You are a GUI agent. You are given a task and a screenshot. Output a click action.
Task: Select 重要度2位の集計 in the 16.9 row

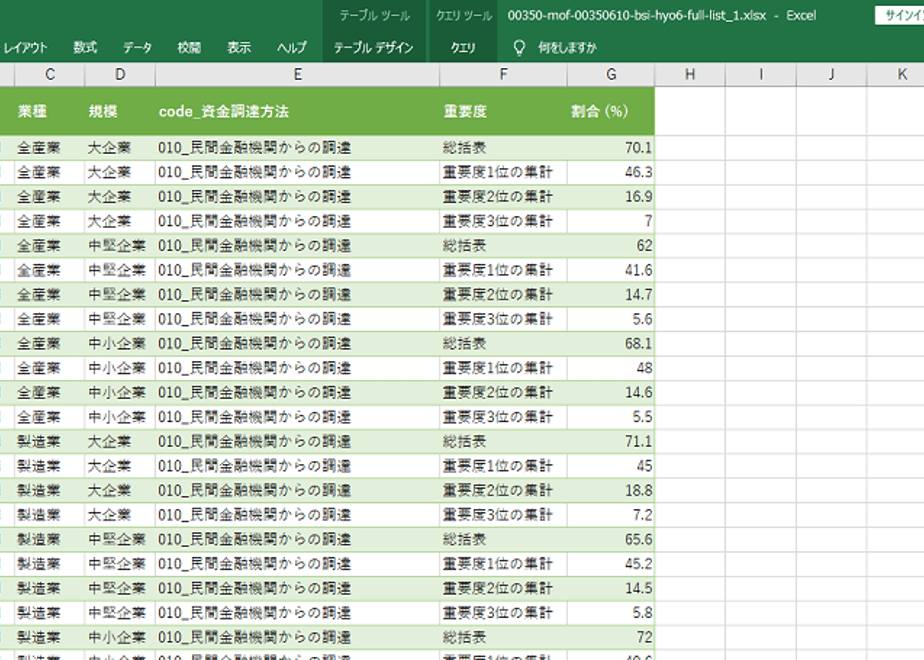pyautogui.click(x=503, y=197)
